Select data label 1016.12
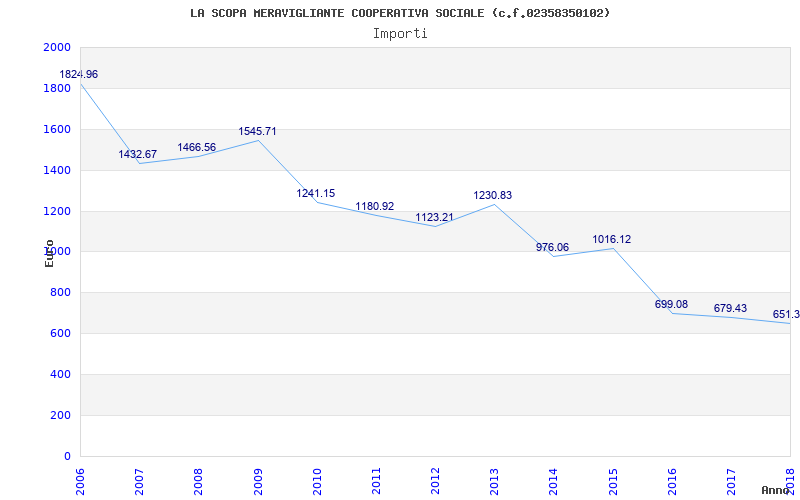Image resolution: width=800 pixels, height=500 pixels. click(611, 239)
